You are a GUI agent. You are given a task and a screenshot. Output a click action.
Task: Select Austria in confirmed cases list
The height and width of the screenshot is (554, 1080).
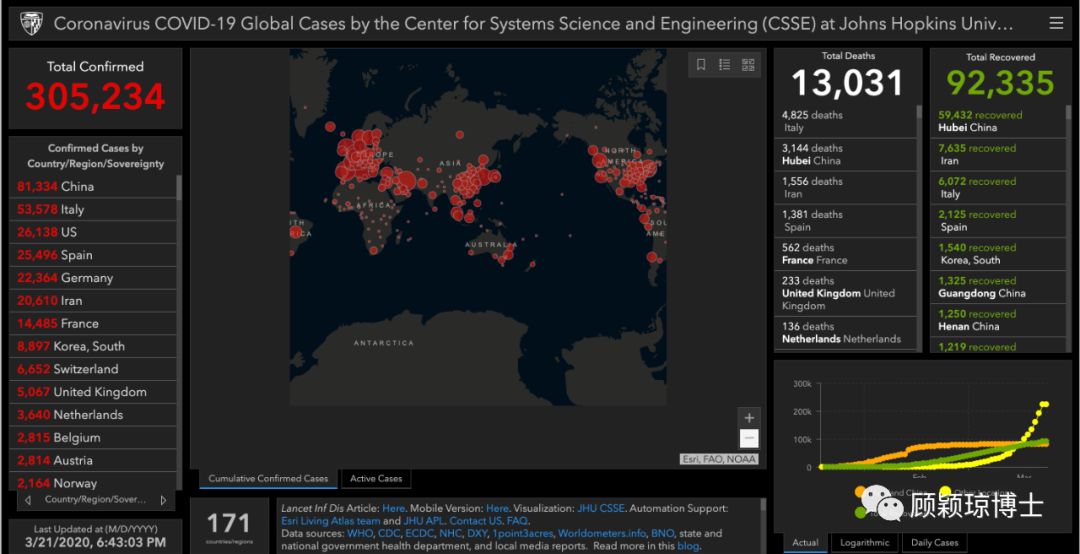click(x=93, y=460)
